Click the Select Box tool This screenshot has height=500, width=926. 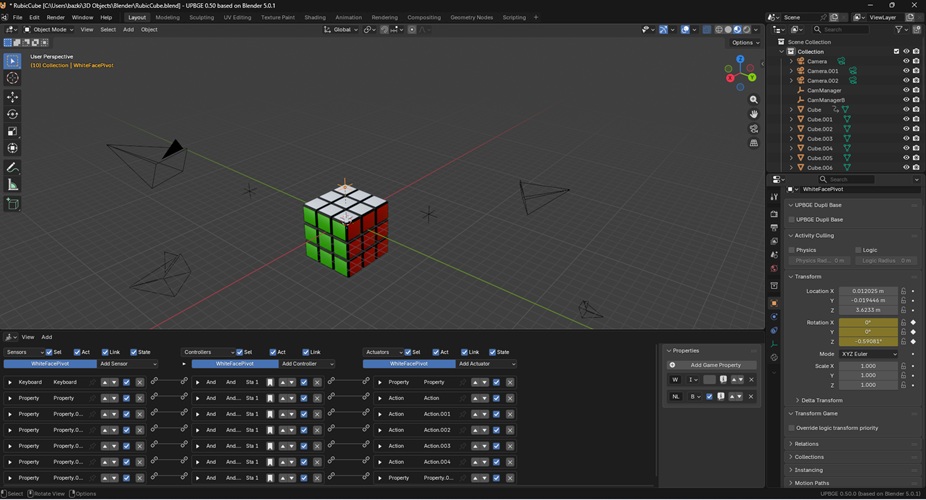[12, 61]
